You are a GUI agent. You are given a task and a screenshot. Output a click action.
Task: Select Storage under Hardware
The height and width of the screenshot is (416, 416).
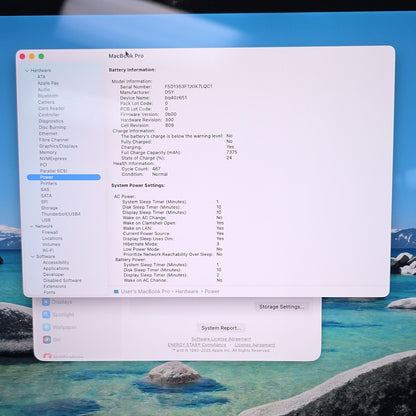[x=49, y=208]
